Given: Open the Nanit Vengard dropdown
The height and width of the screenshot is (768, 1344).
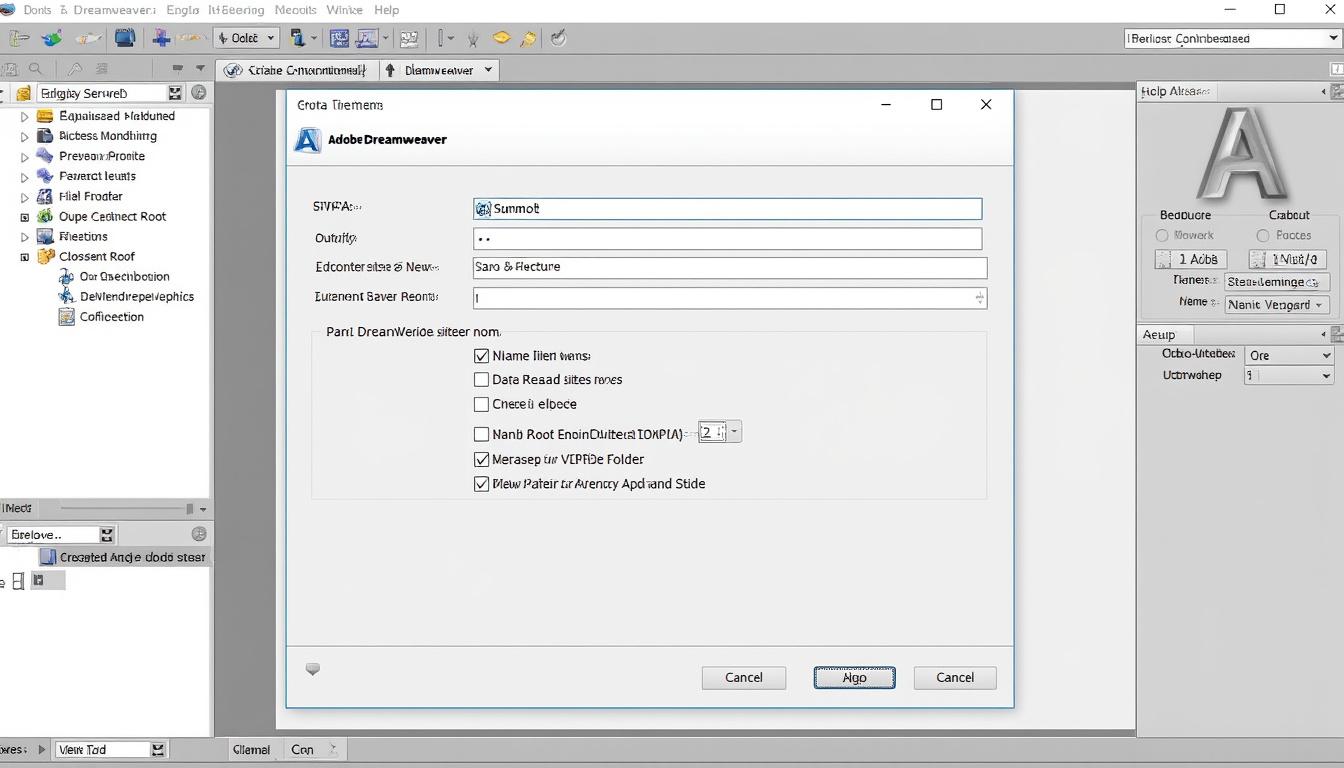Looking at the screenshot, I should pos(1276,305).
